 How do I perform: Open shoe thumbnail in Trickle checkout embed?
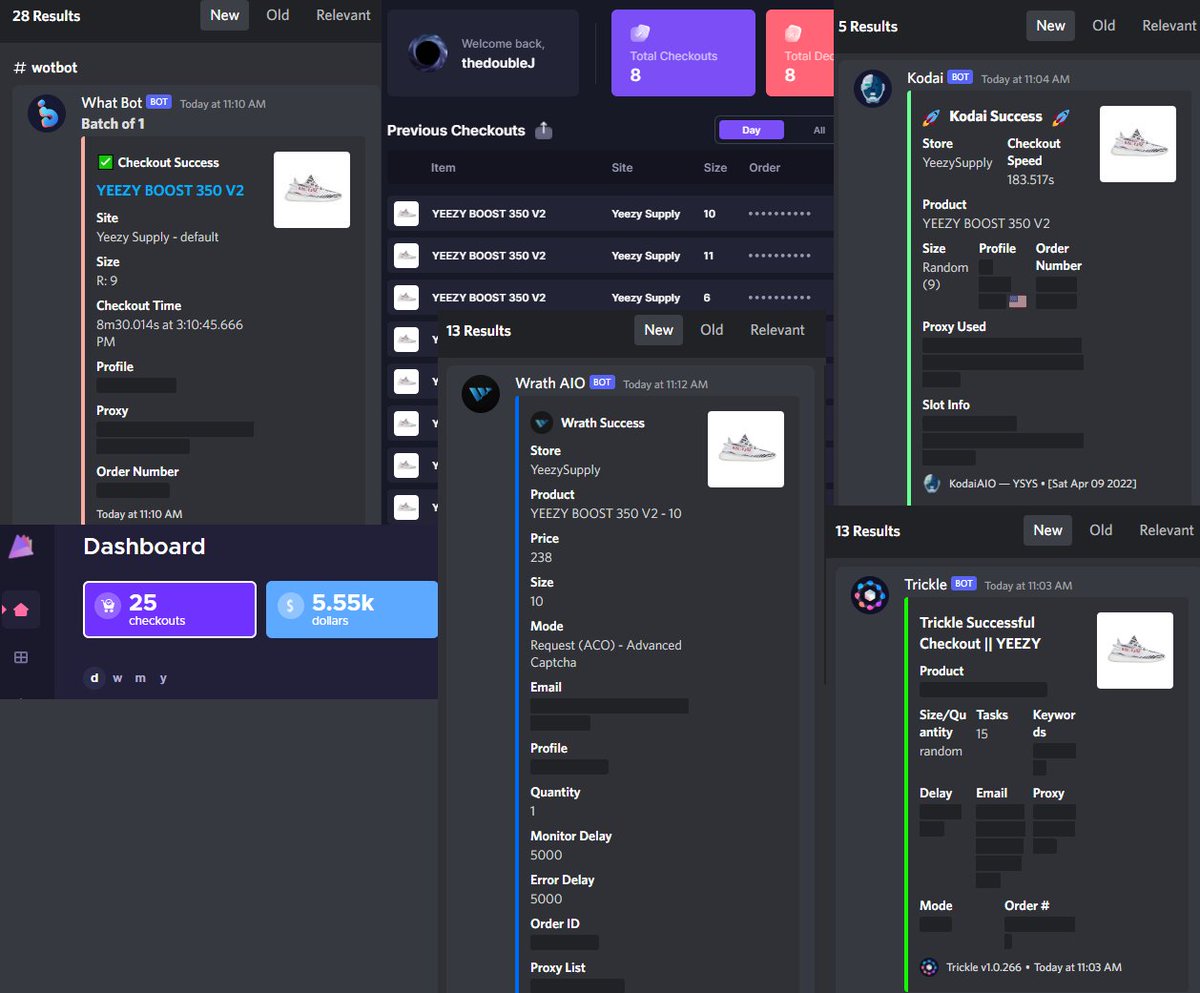(1135, 651)
